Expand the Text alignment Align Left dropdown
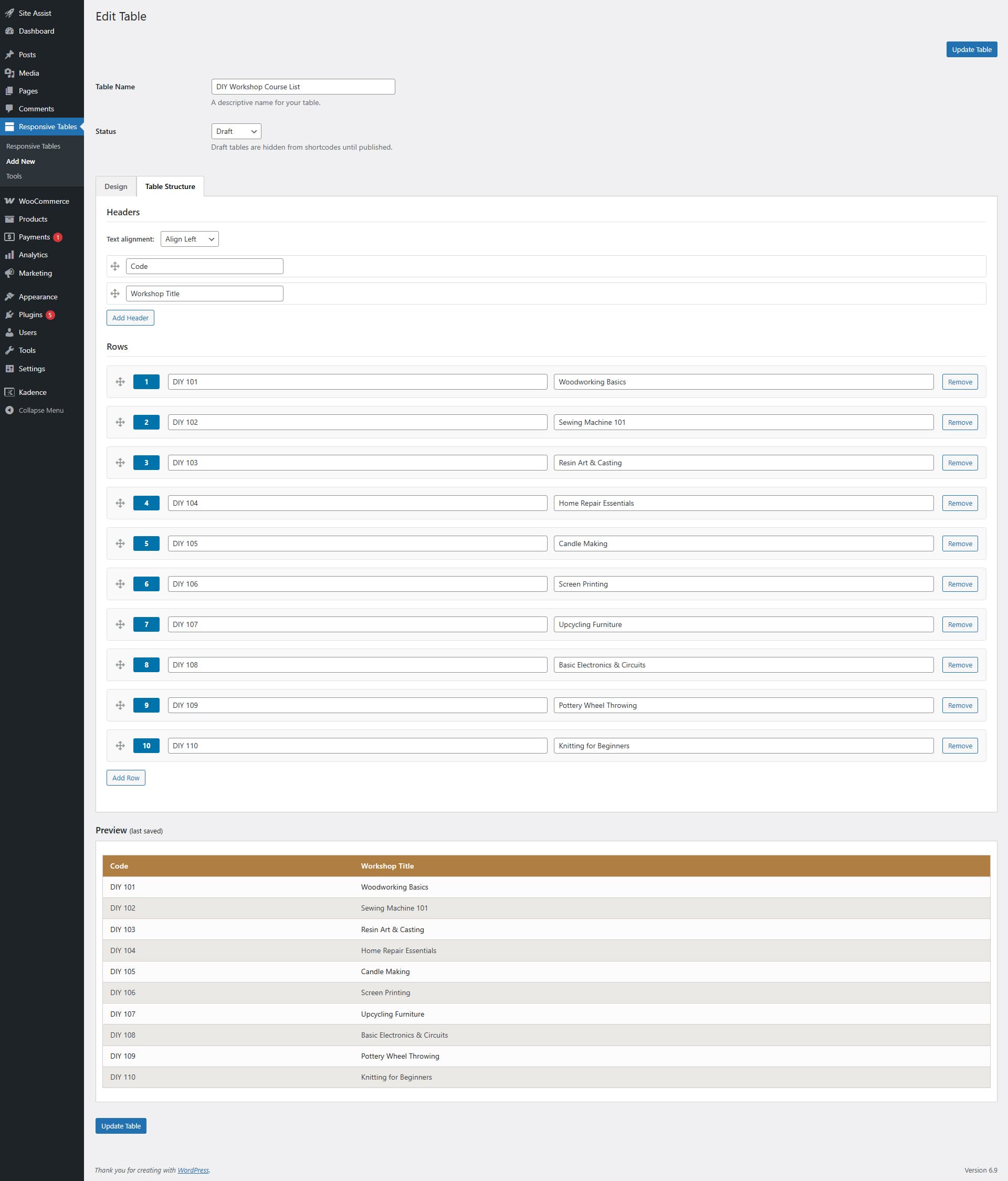Viewport: 1008px width, 1181px height. pyautogui.click(x=189, y=239)
